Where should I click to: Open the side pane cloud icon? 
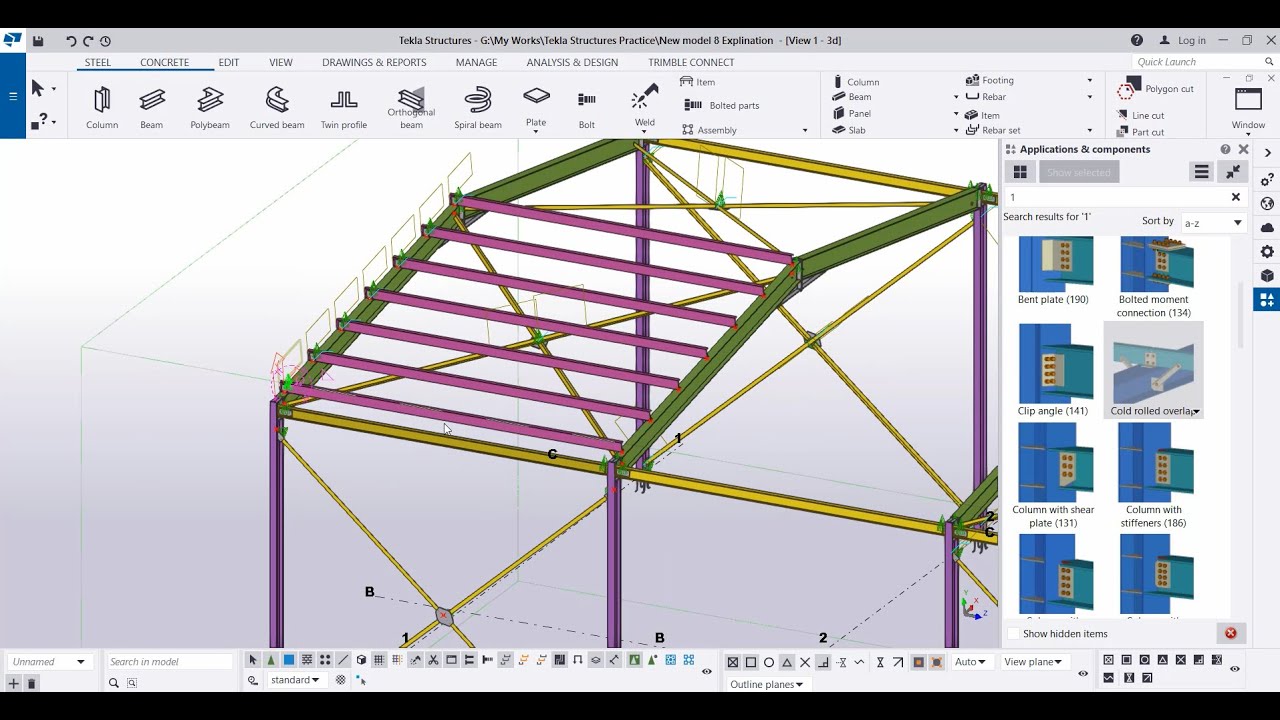pyautogui.click(x=1267, y=227)
